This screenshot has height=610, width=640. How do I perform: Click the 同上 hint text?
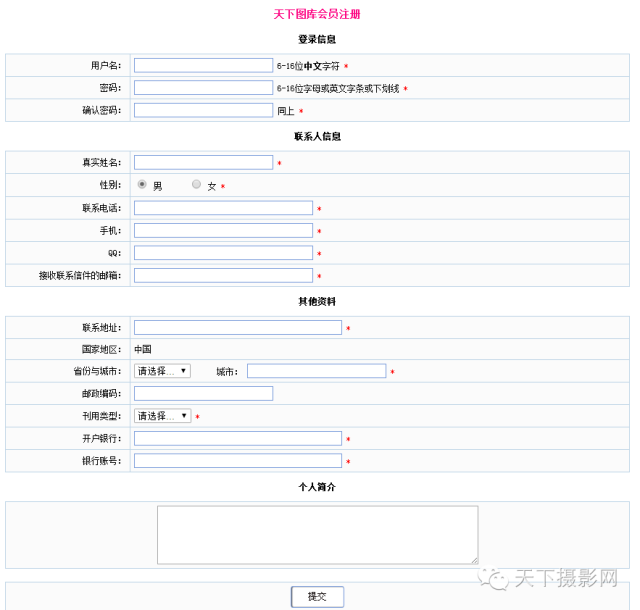click(286, 111)
